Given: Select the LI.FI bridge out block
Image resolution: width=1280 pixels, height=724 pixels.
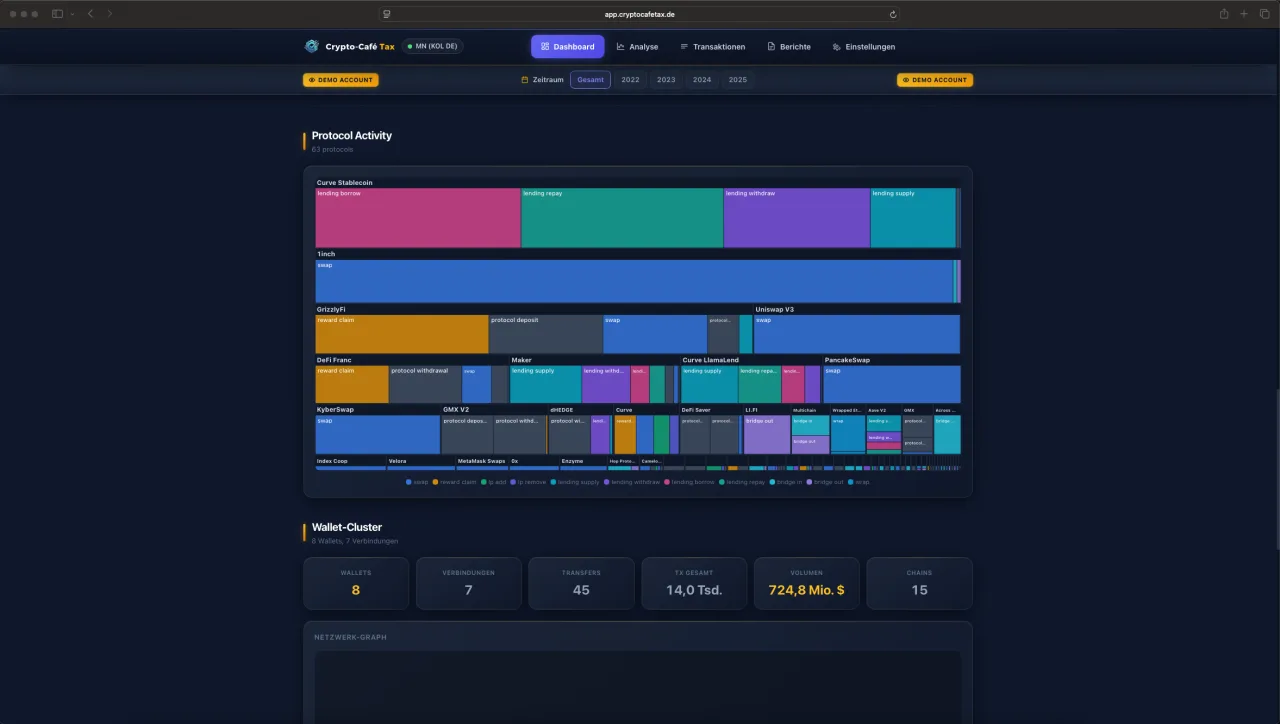Looking at the screenshot, I should (x=767, y=435).
